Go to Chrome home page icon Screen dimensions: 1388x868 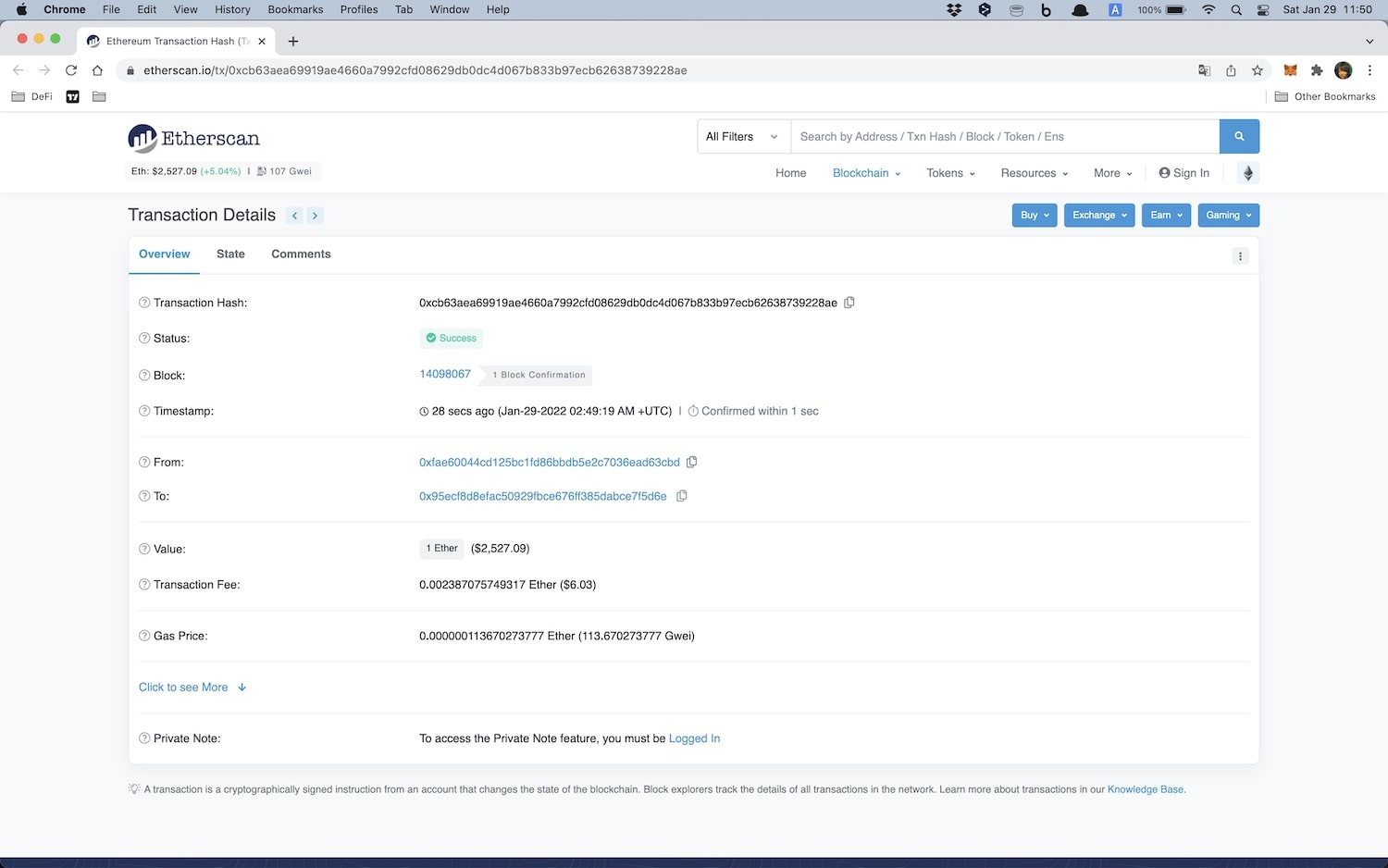[97, 70]
